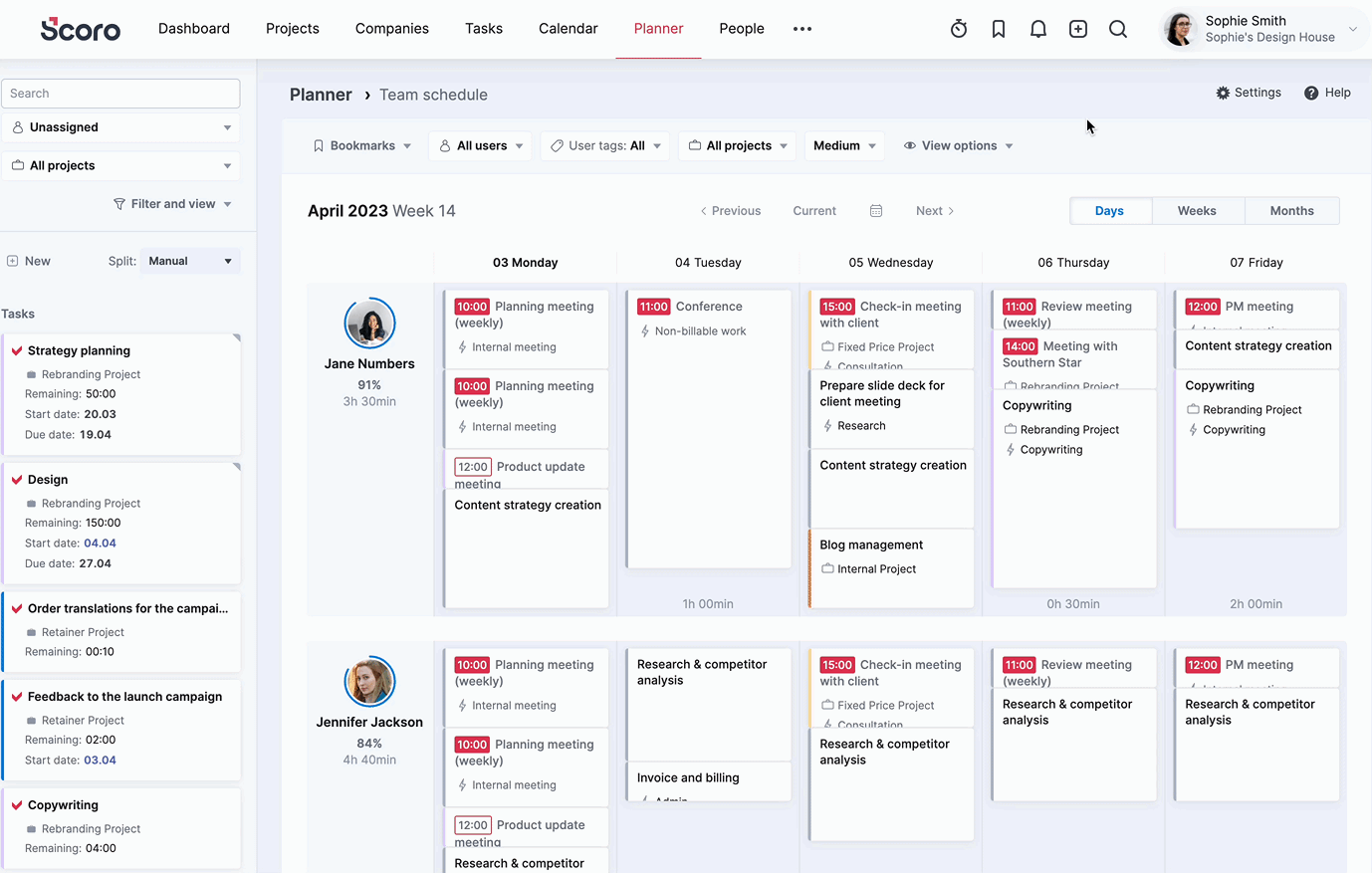Go to the Next week
The height and width of the screenshot is (873, 1372).
[x=934, y=211]
